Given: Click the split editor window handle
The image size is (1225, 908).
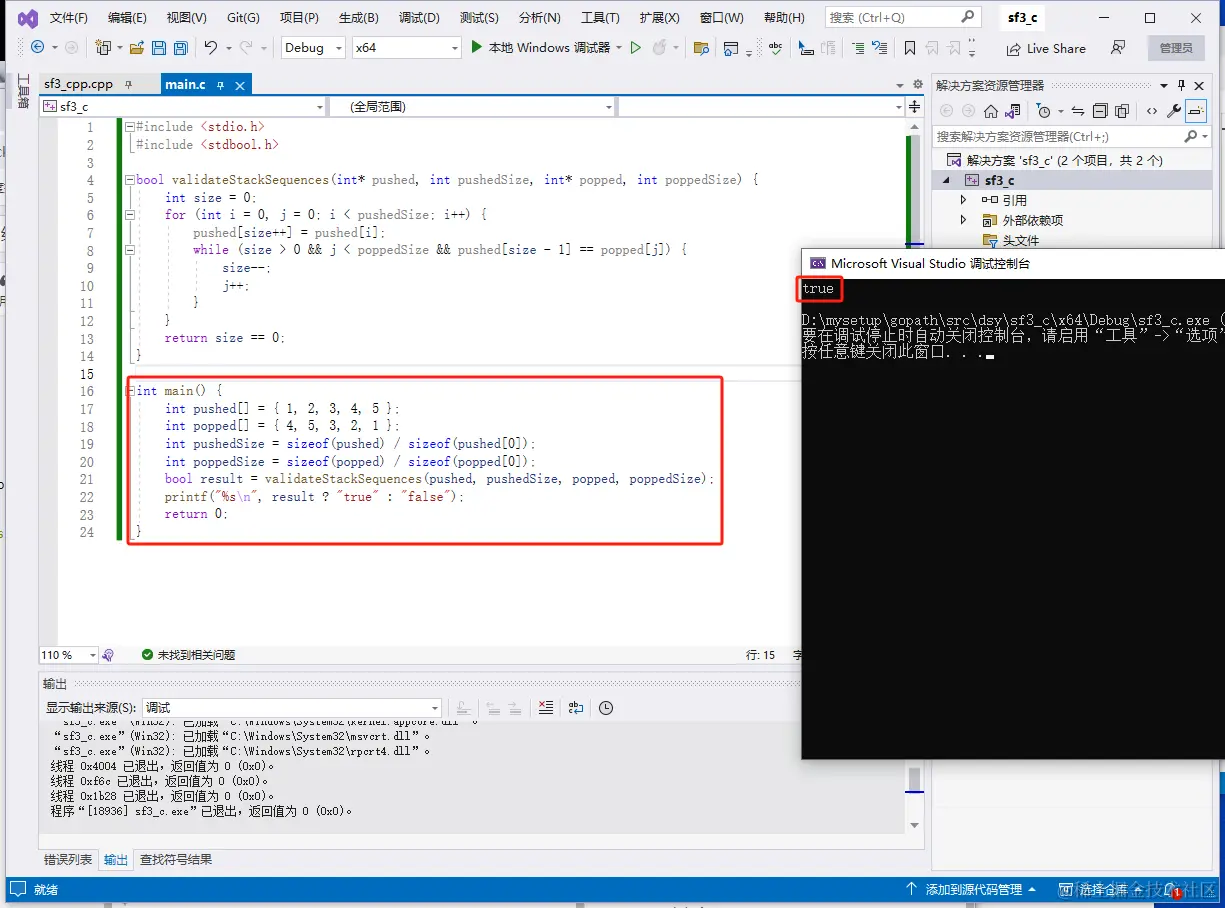Looking at the screenshot, I should 913,106.
